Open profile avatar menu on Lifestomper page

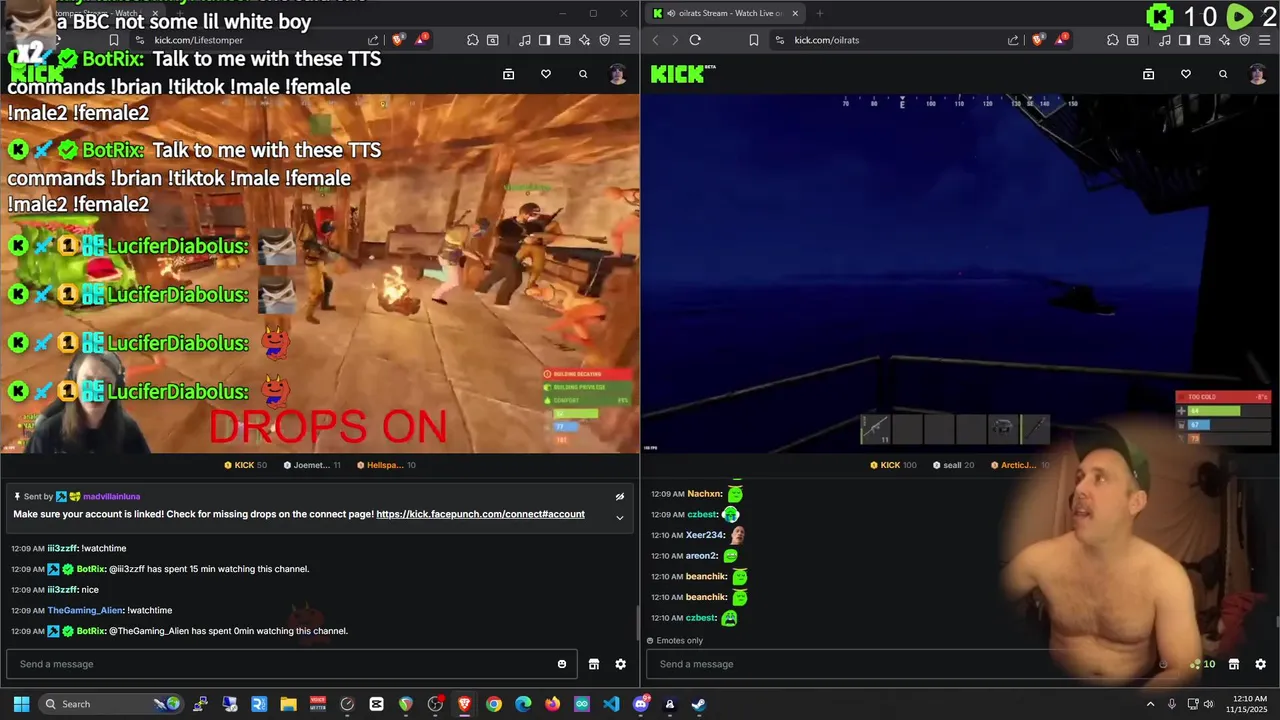[x=618, y=74]
